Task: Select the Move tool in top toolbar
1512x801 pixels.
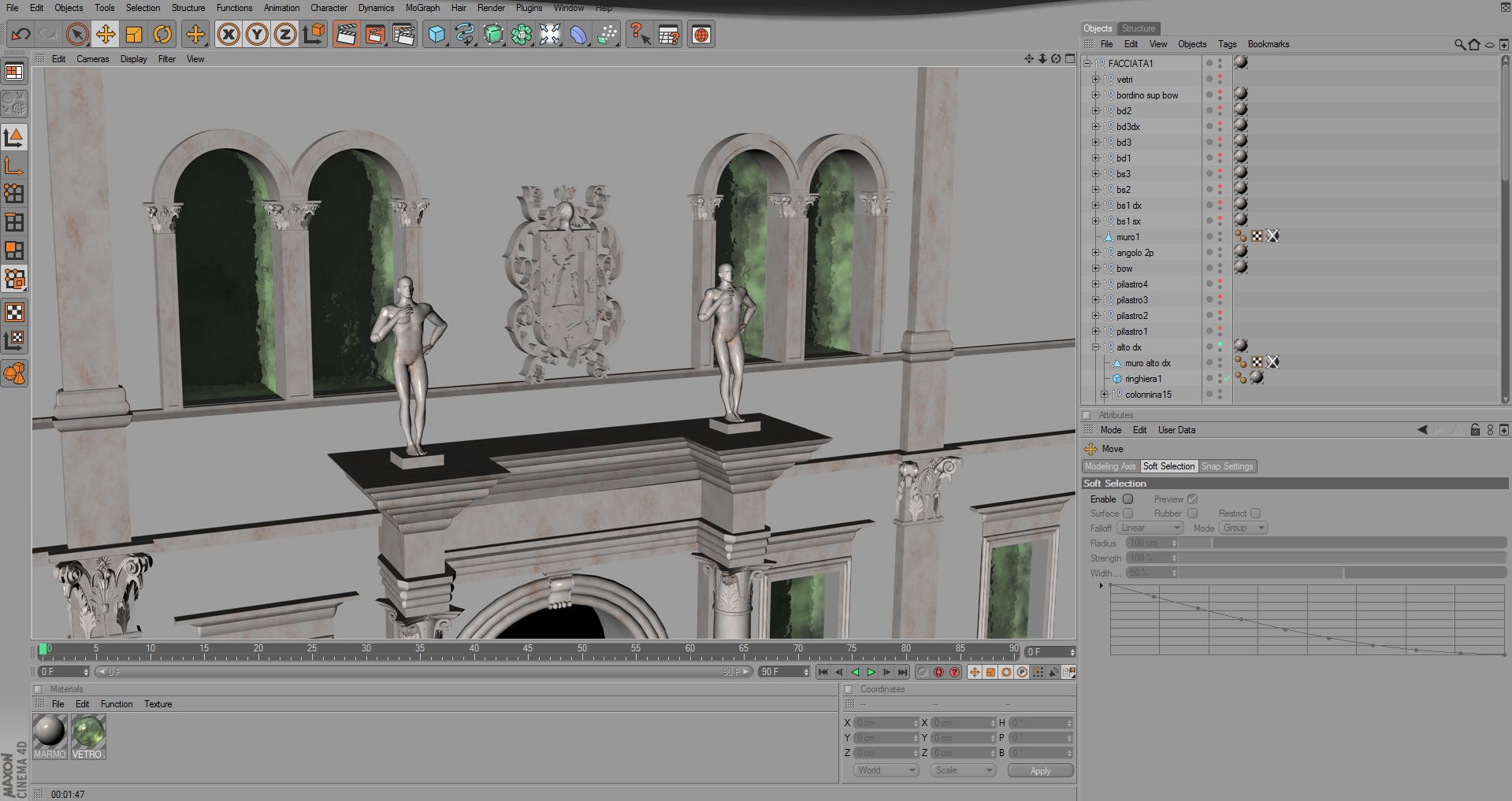Action: (105, 35)
